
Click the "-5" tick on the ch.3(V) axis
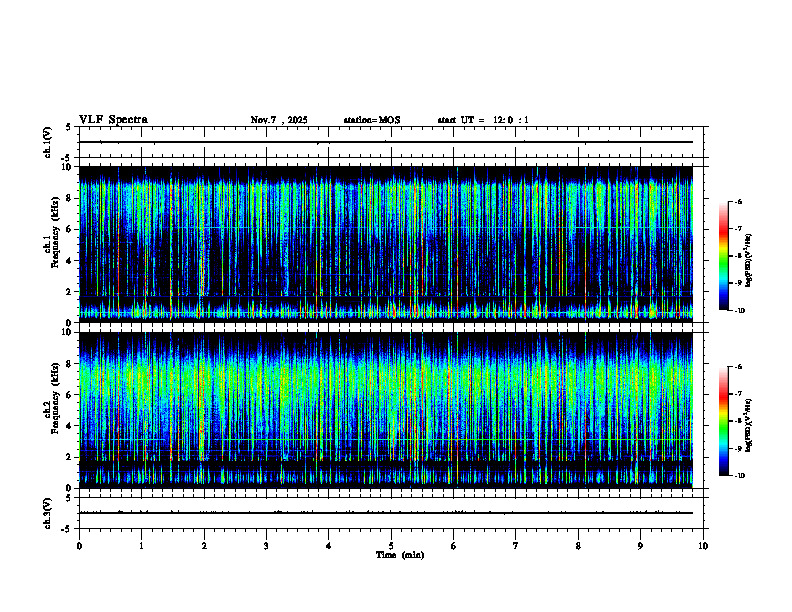click(66, 529)
